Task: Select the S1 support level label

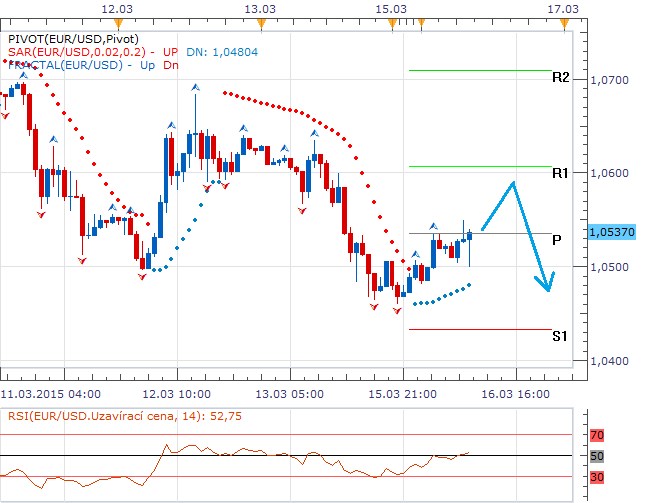Action: coord(561,336)
